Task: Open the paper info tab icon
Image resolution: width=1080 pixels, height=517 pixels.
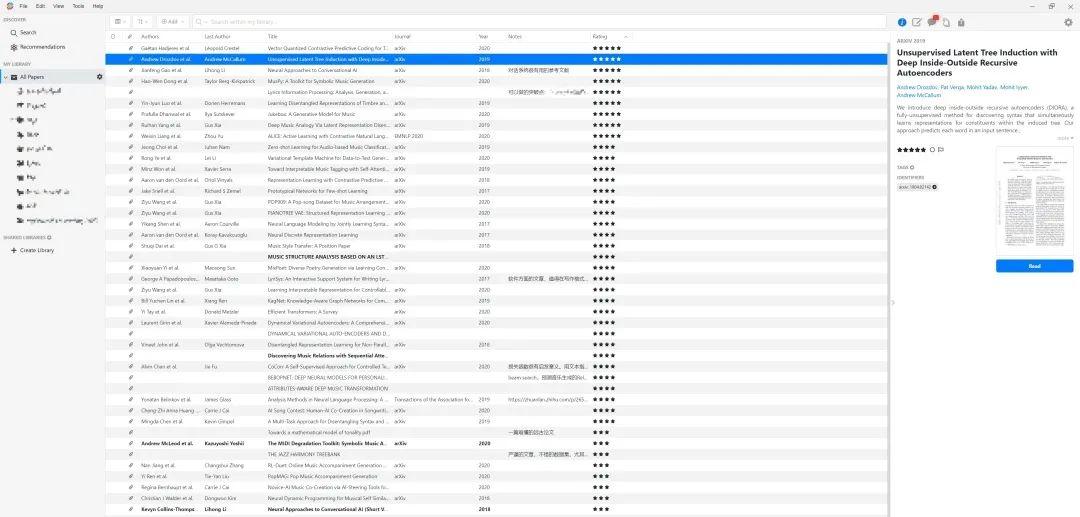Action: [x=902, y=22]
